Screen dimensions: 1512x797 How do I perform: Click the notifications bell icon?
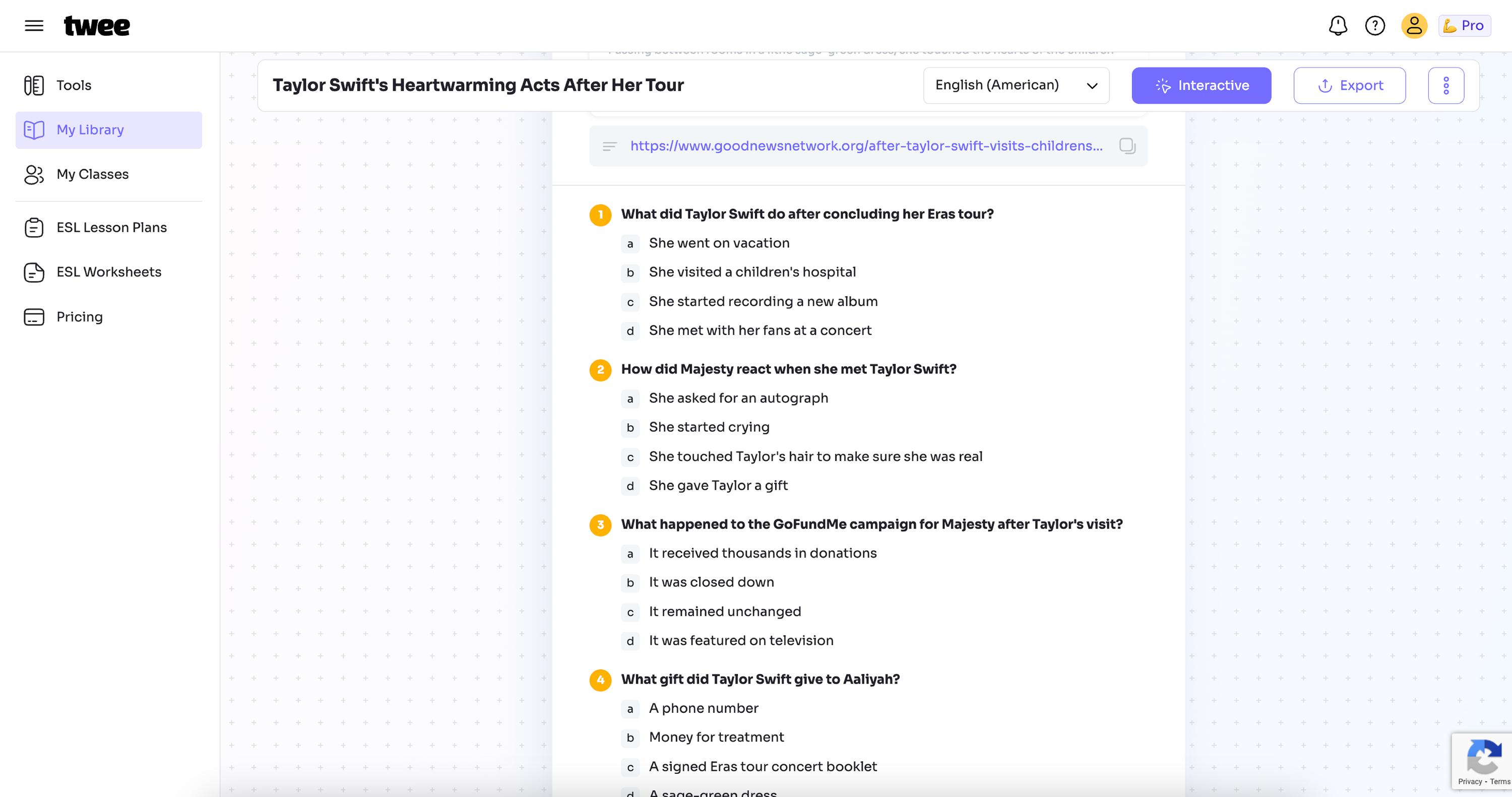click(1338, 26)
